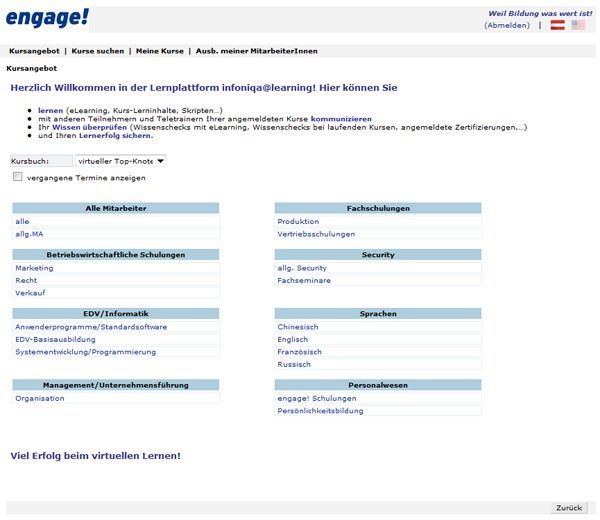Viewport: 600px width, 520px height.
Task: Click the engage! logo
Action: tap(47, 18)
